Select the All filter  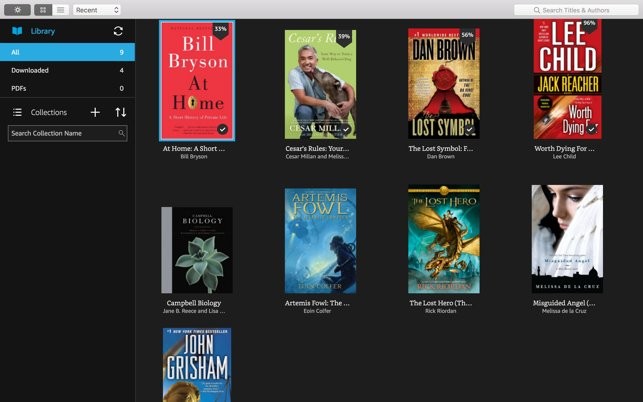[x=67, y=52]
